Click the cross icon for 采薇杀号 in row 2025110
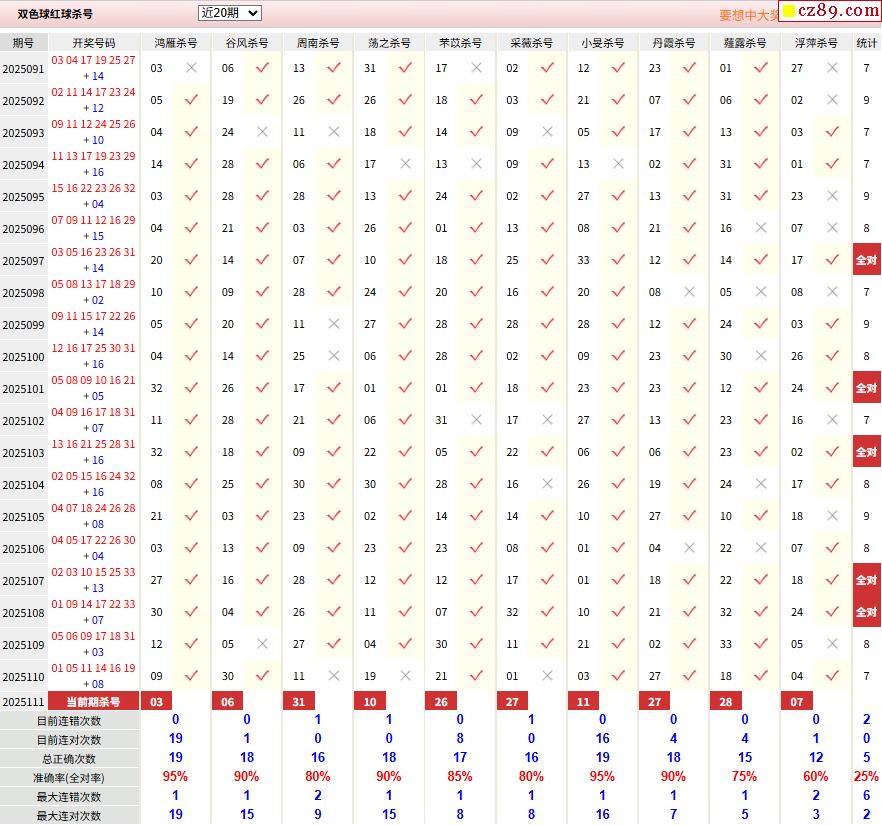Screen dimensions: 882x825 click(x=547, y=676)
